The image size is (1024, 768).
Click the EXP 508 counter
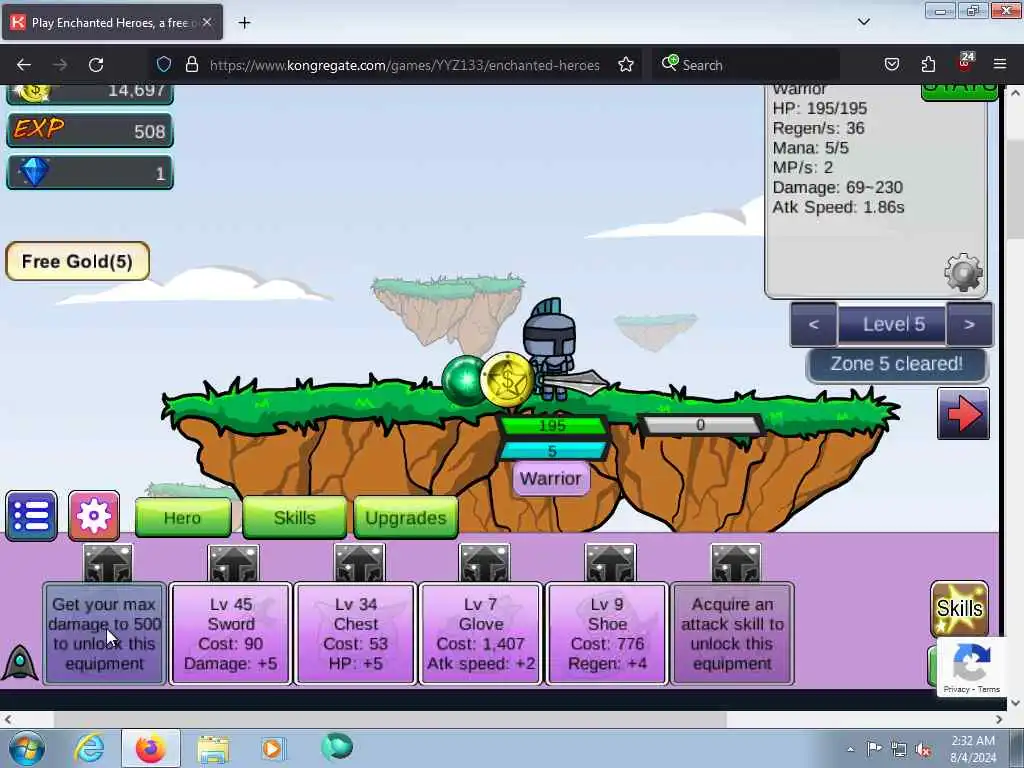click(x=89, y=131)
